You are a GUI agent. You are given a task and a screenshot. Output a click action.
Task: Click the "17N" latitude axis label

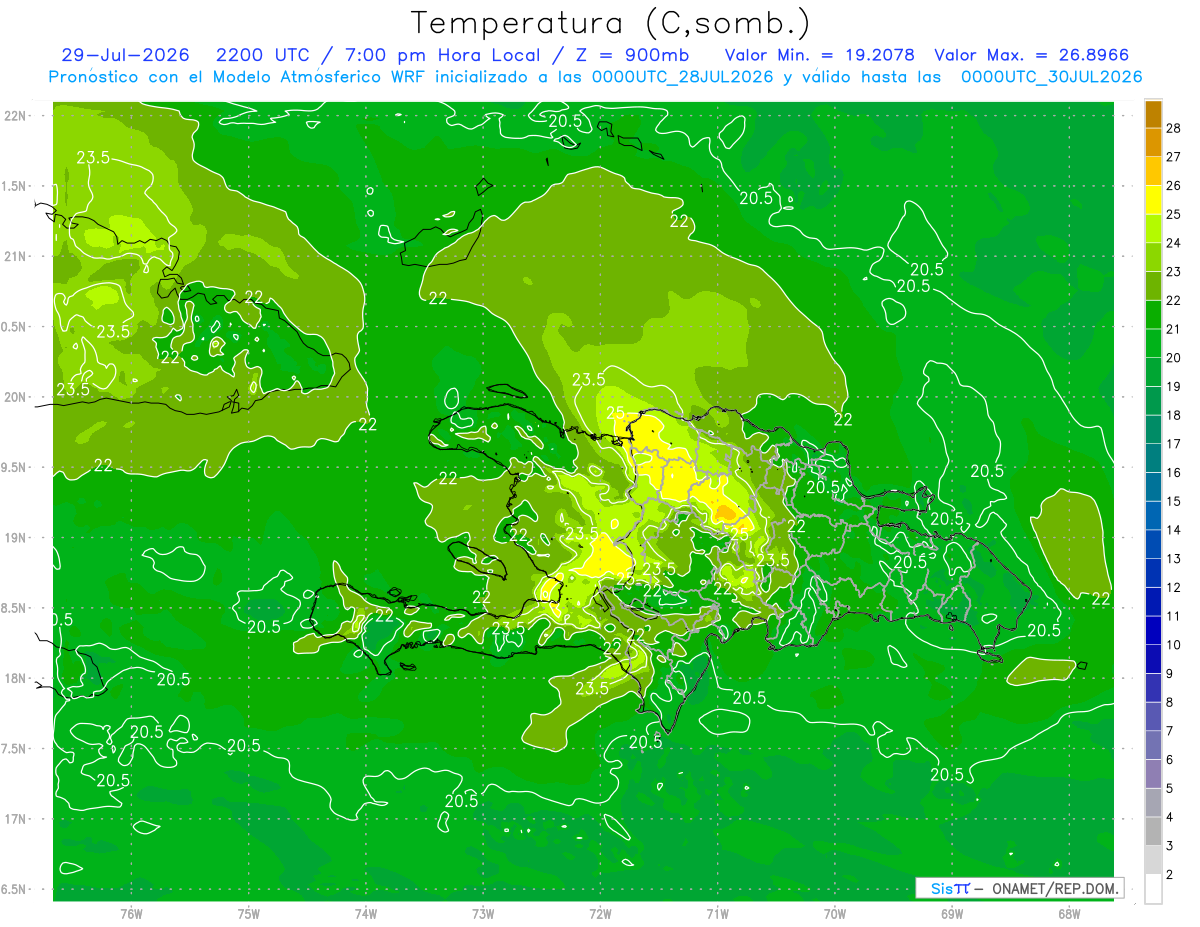pyautogui.click(x=17, y=819)
